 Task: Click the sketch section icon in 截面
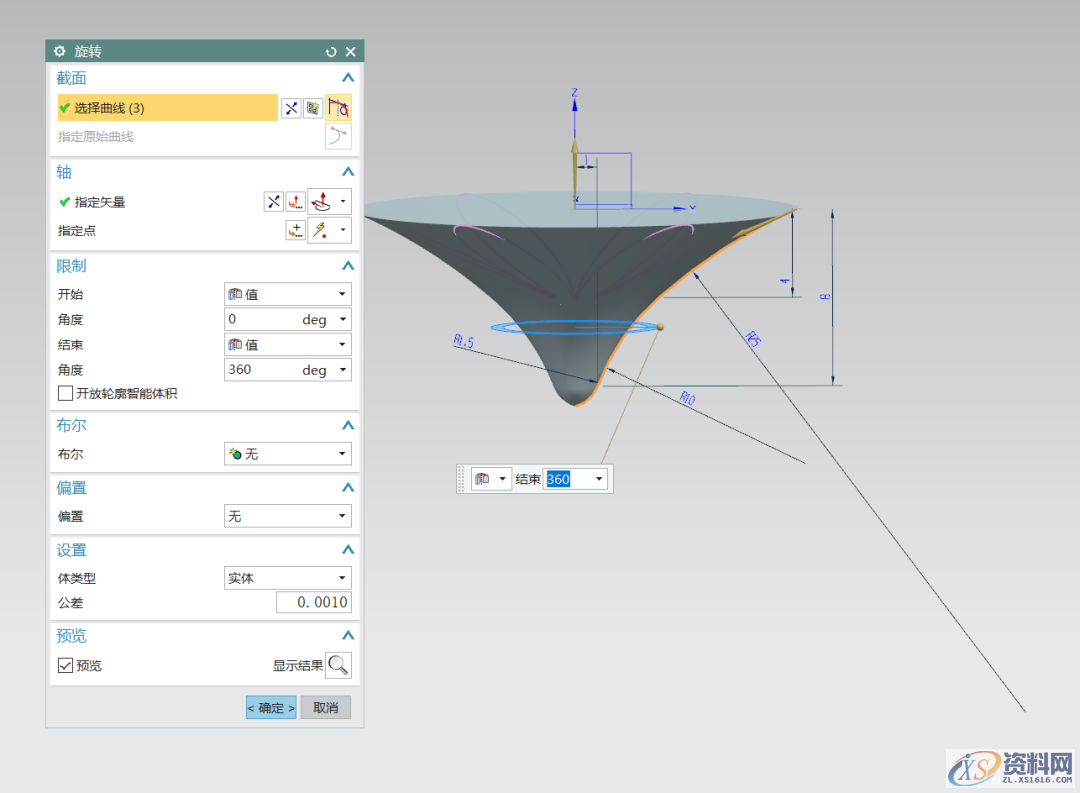click(x=313, y=108)
